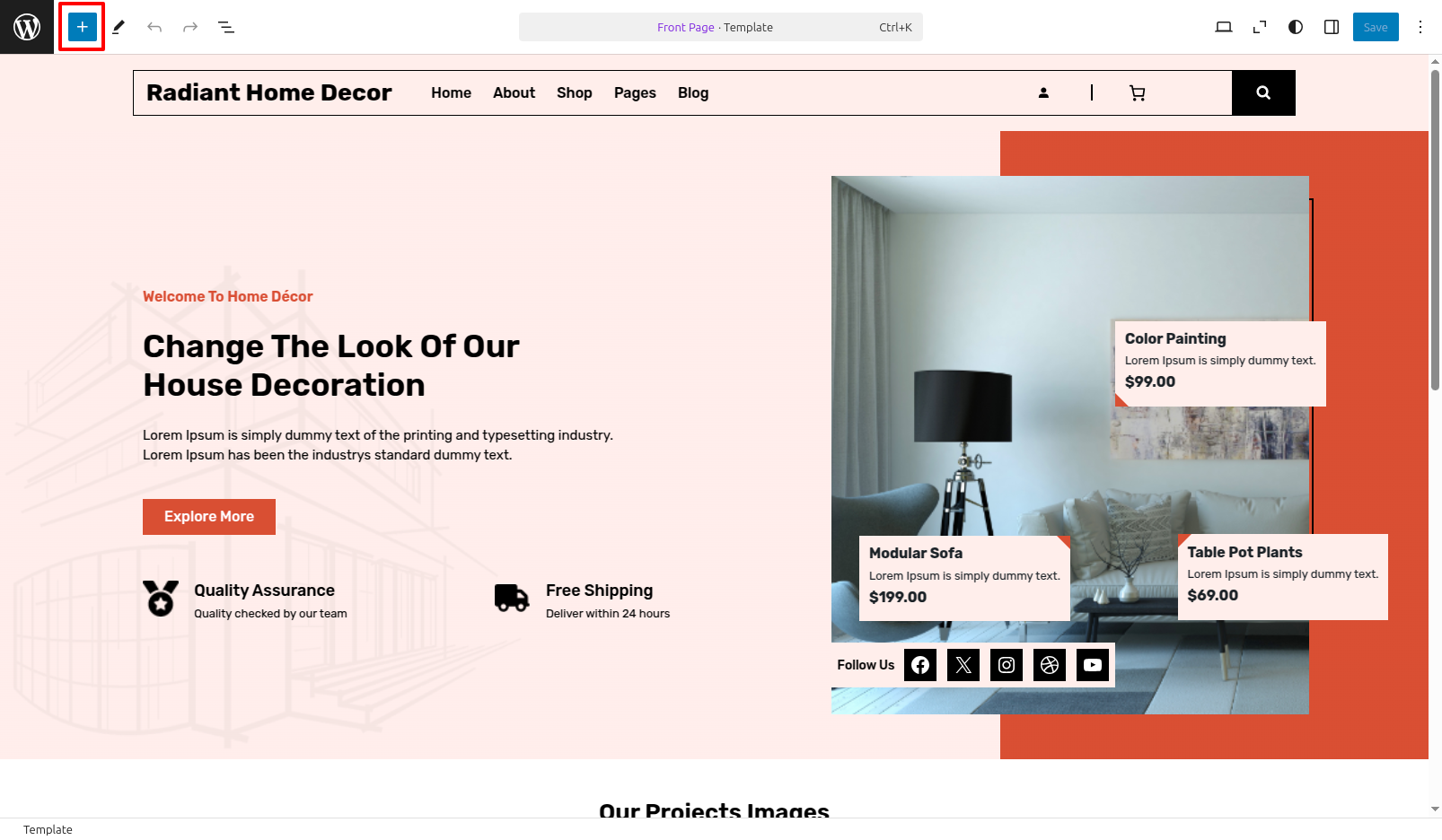Viewport: 1442px width, 840px height.
Task: Open the three-dot Options menu
Action: tap(1420, 27)
